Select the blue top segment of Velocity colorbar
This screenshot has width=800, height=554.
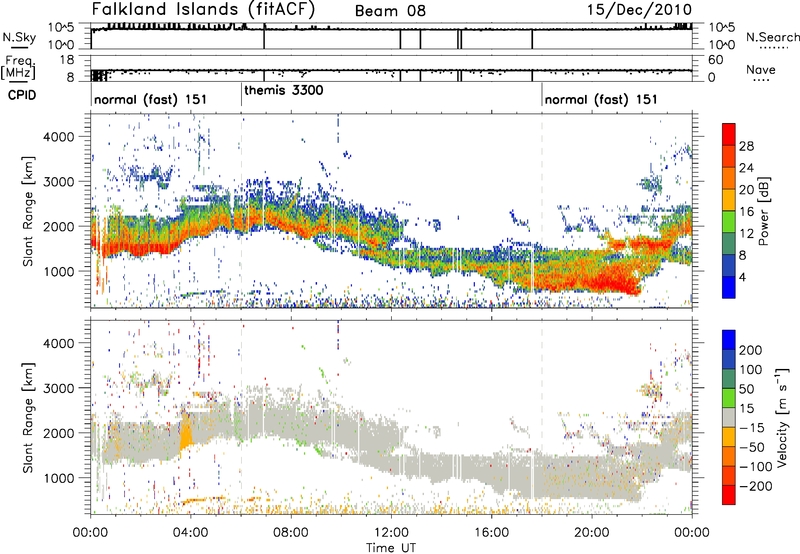click(x=729, y=340)
